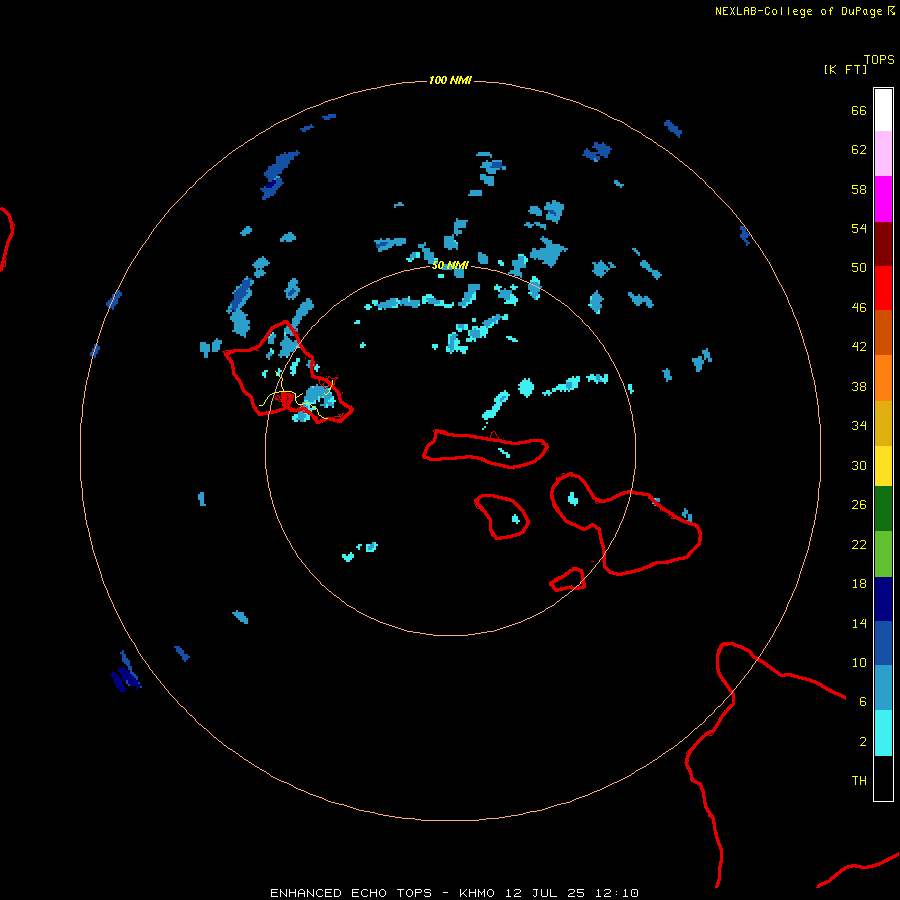
Task: Click the light blue legend swatch at 6
Action: point(883,687)
